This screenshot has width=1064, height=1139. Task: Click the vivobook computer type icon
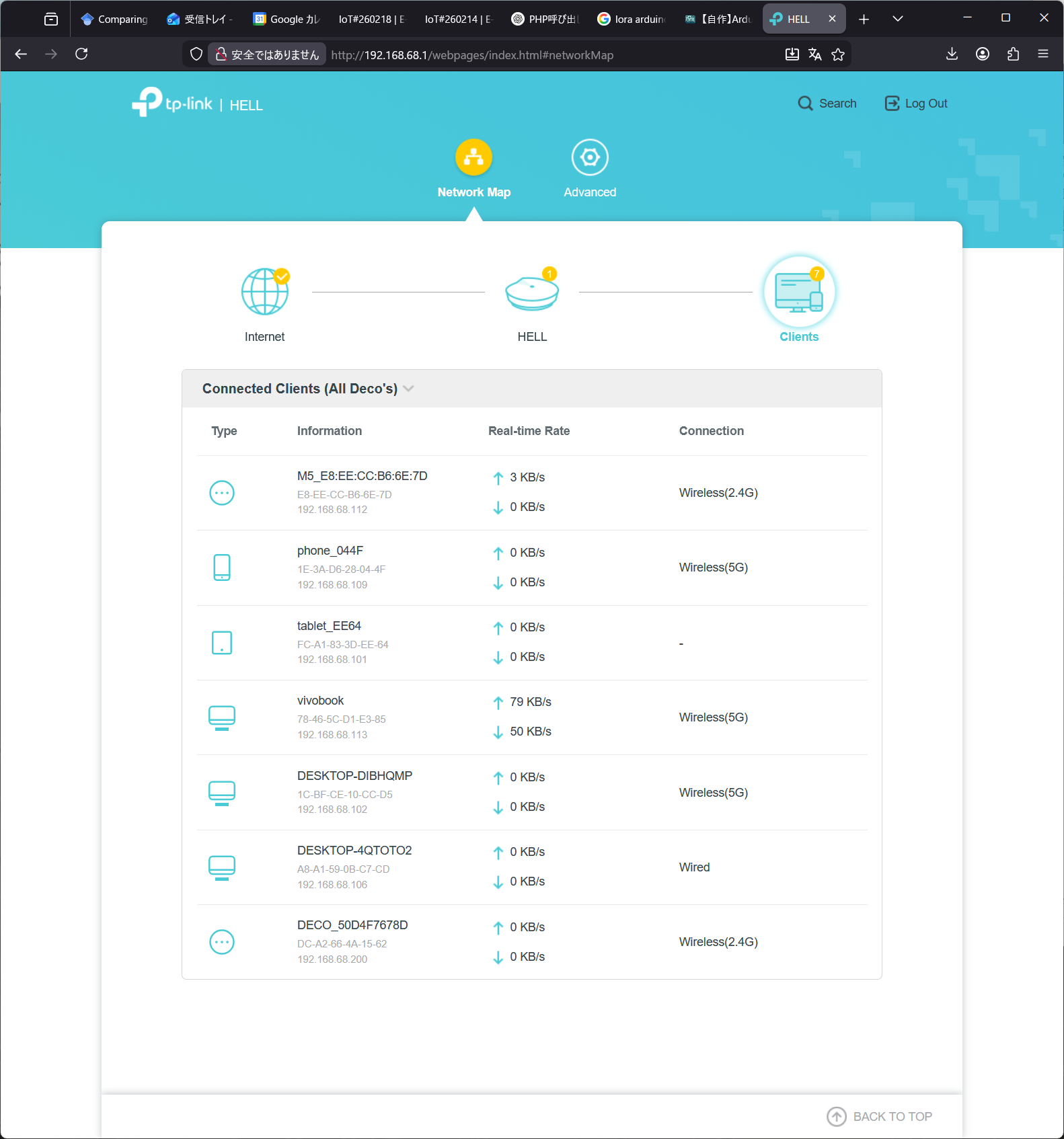(221, 717)
